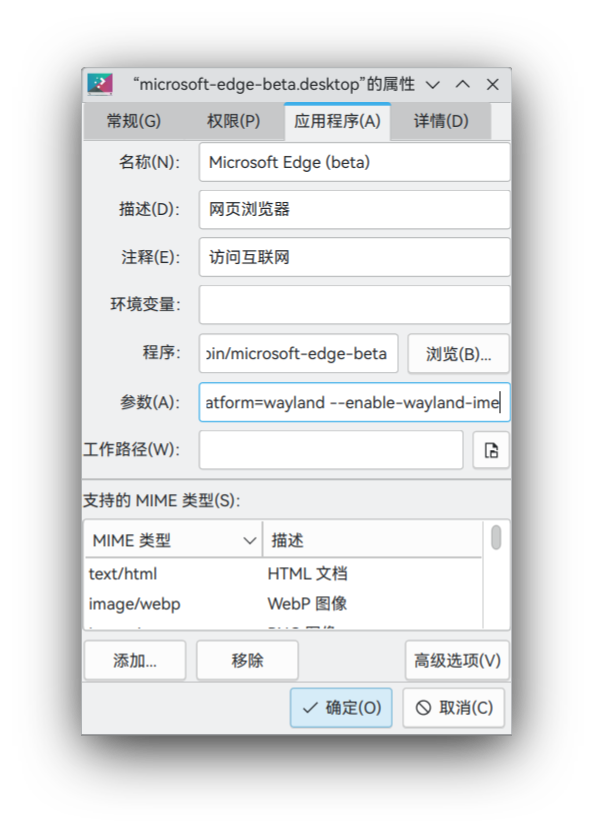Open the 权限(P) tab
This screenshot has height=832, width=595.
pyautogui.click(x=233, y=121)
